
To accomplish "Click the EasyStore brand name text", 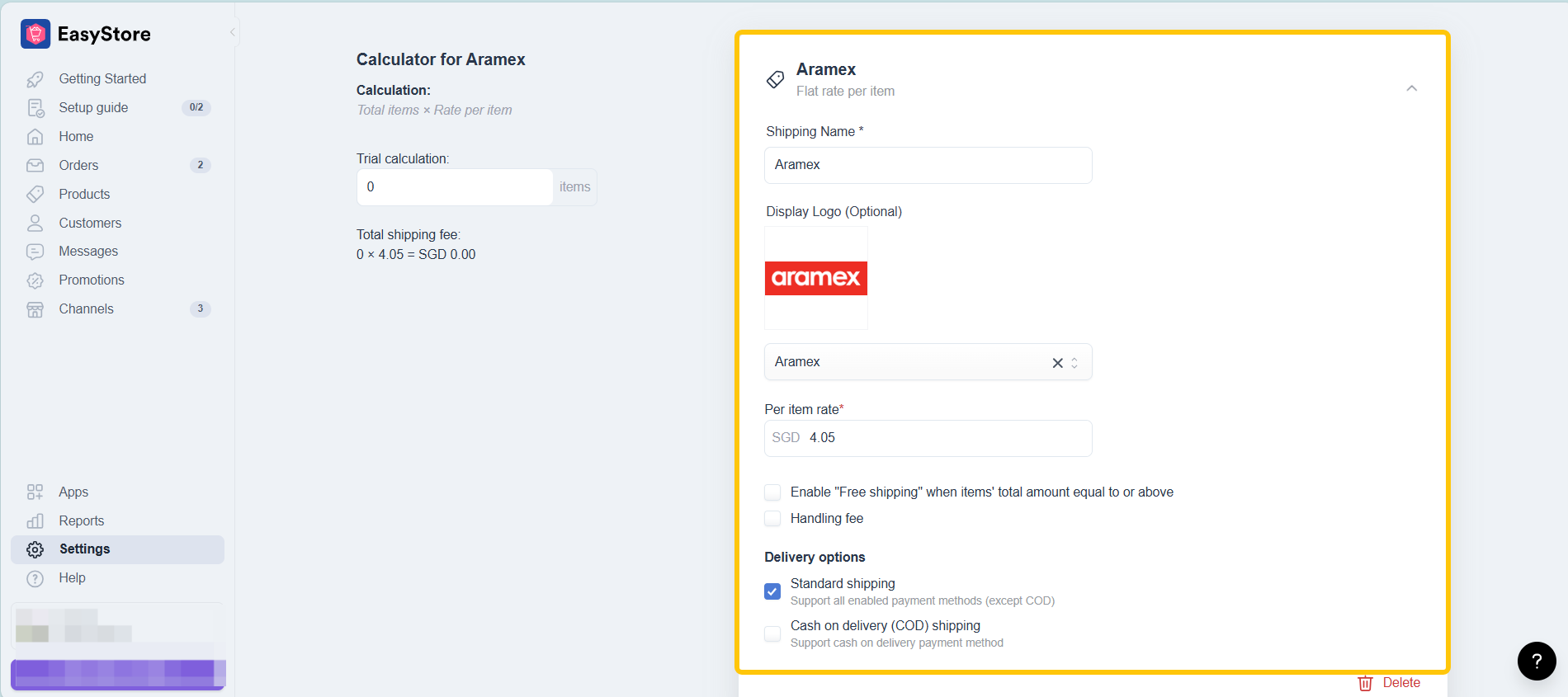I will pyautogui.click(x=104, y=35).
